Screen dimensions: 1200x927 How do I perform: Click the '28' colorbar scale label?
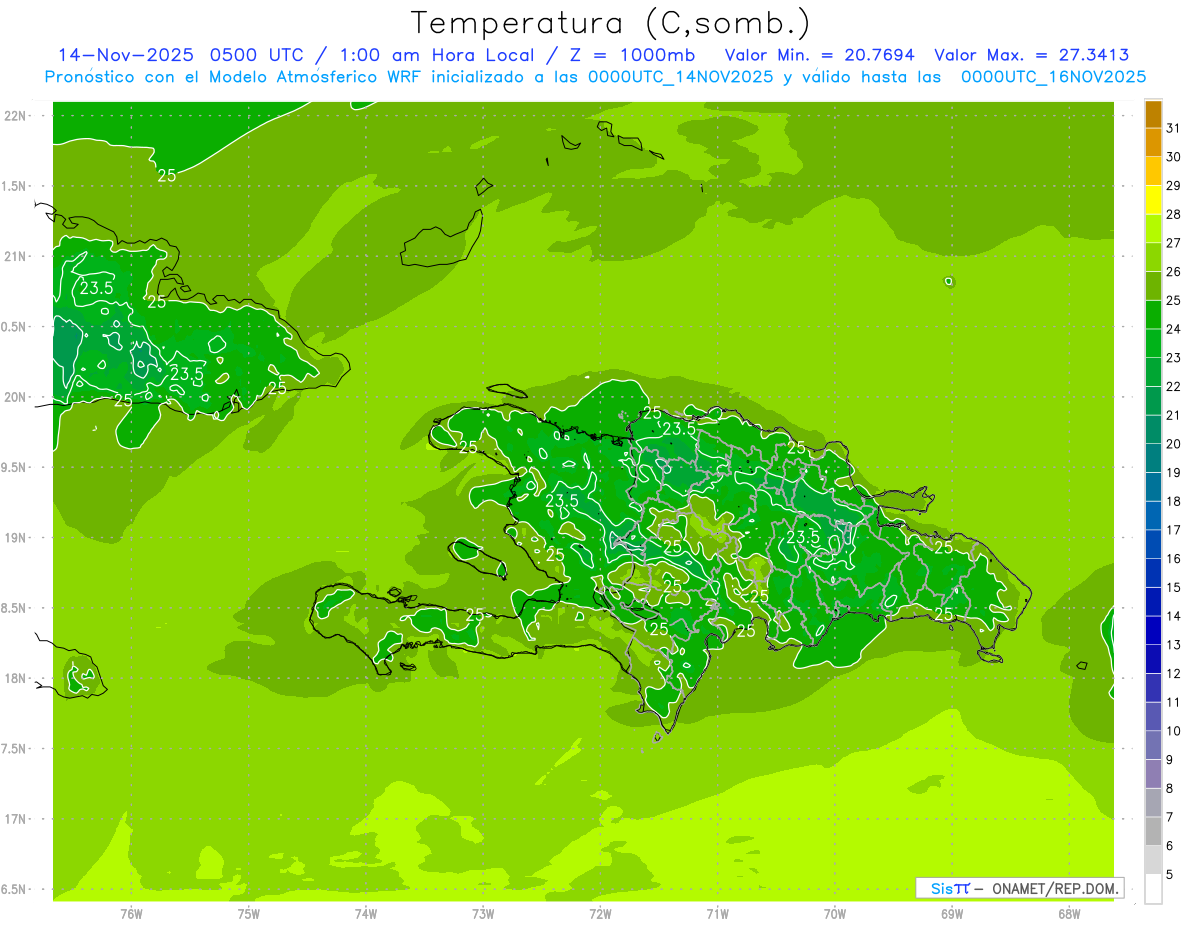pos(1174,214)
